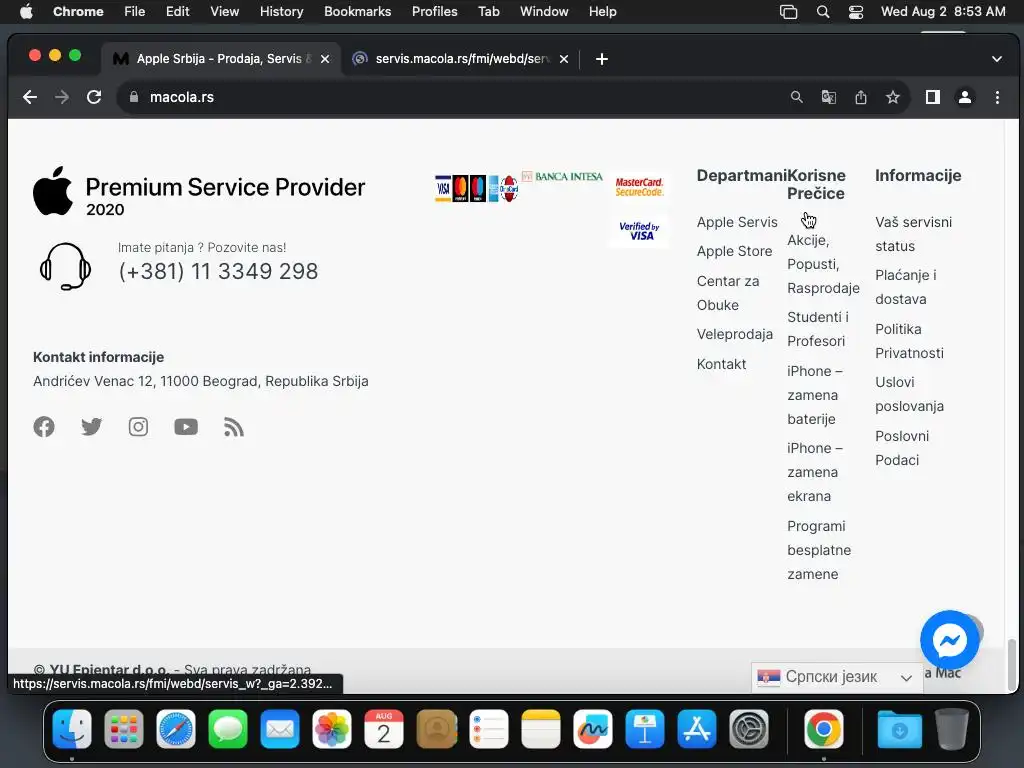This screenshot has width=1024, height=768.
Task: Click the site lock icon
Action: [134, 97]
